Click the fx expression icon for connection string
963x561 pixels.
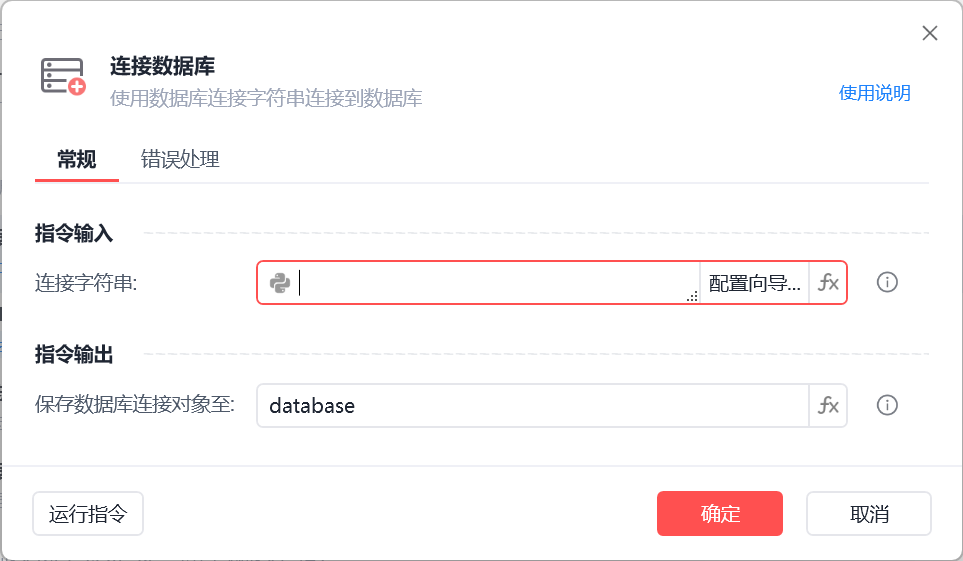(828, 283)
